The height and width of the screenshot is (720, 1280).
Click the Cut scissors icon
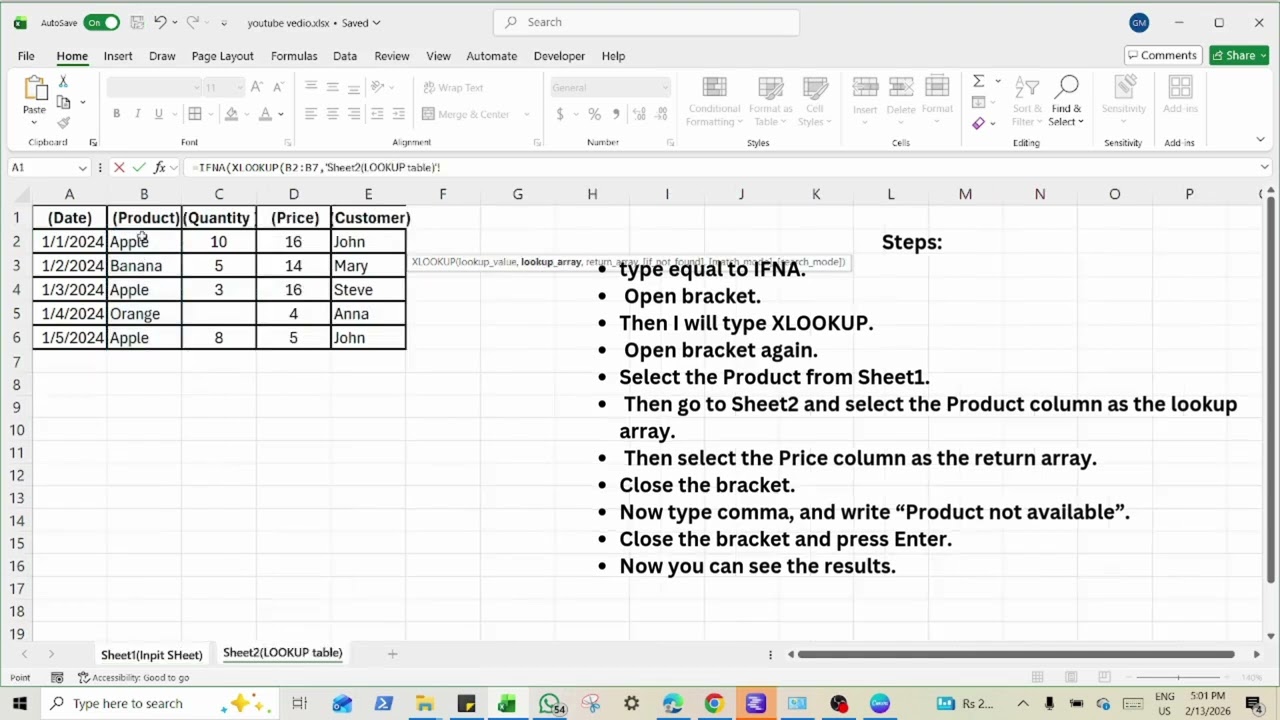(63, 81)
